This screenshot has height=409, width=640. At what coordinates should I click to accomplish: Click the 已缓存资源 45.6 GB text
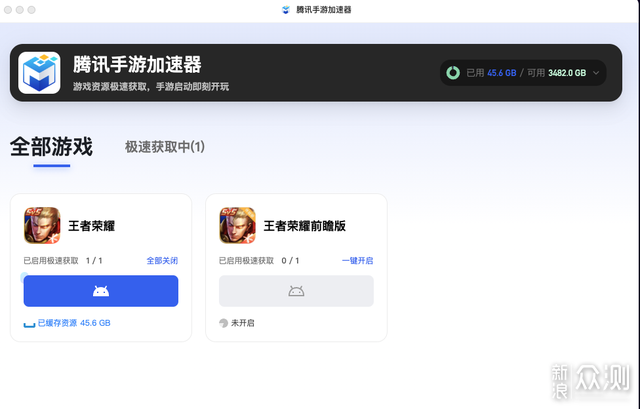pos(74,323)
